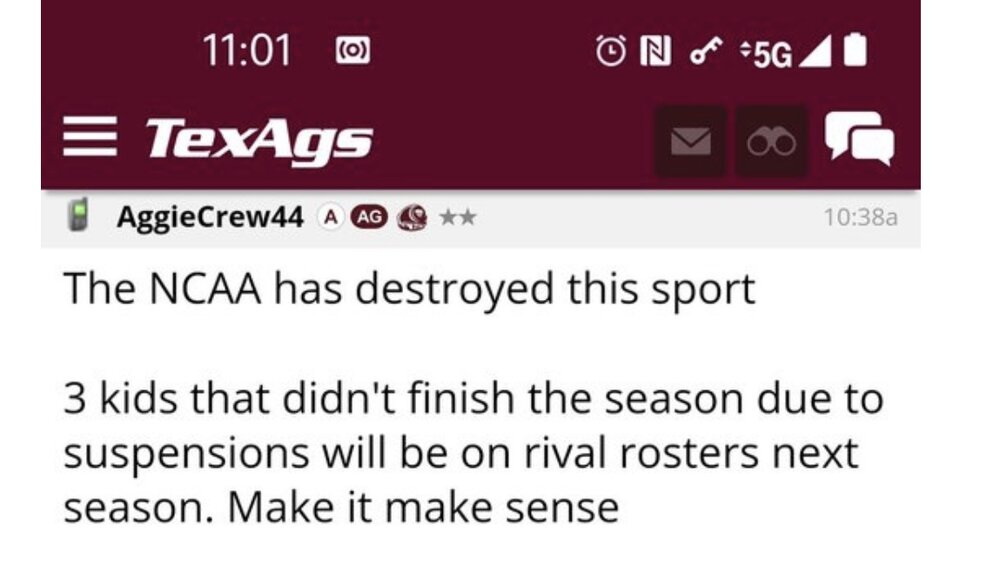This screenshot has width=1000, height=572.
Task: Open the forum chat bubbles icon
Action: pos(859,139)
